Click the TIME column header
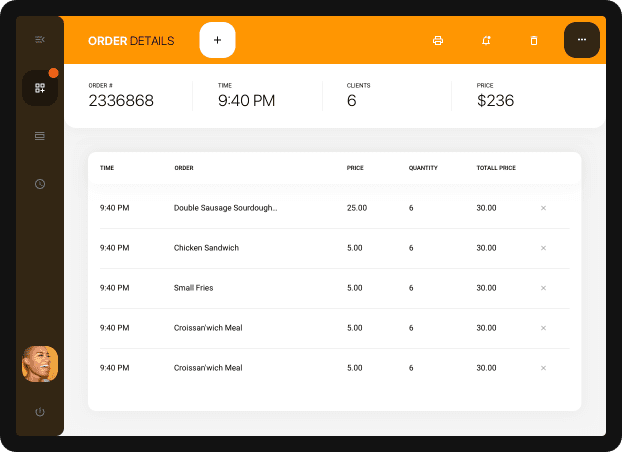The height and width of the screenshot is (452, 622). (x=107, y=168)
